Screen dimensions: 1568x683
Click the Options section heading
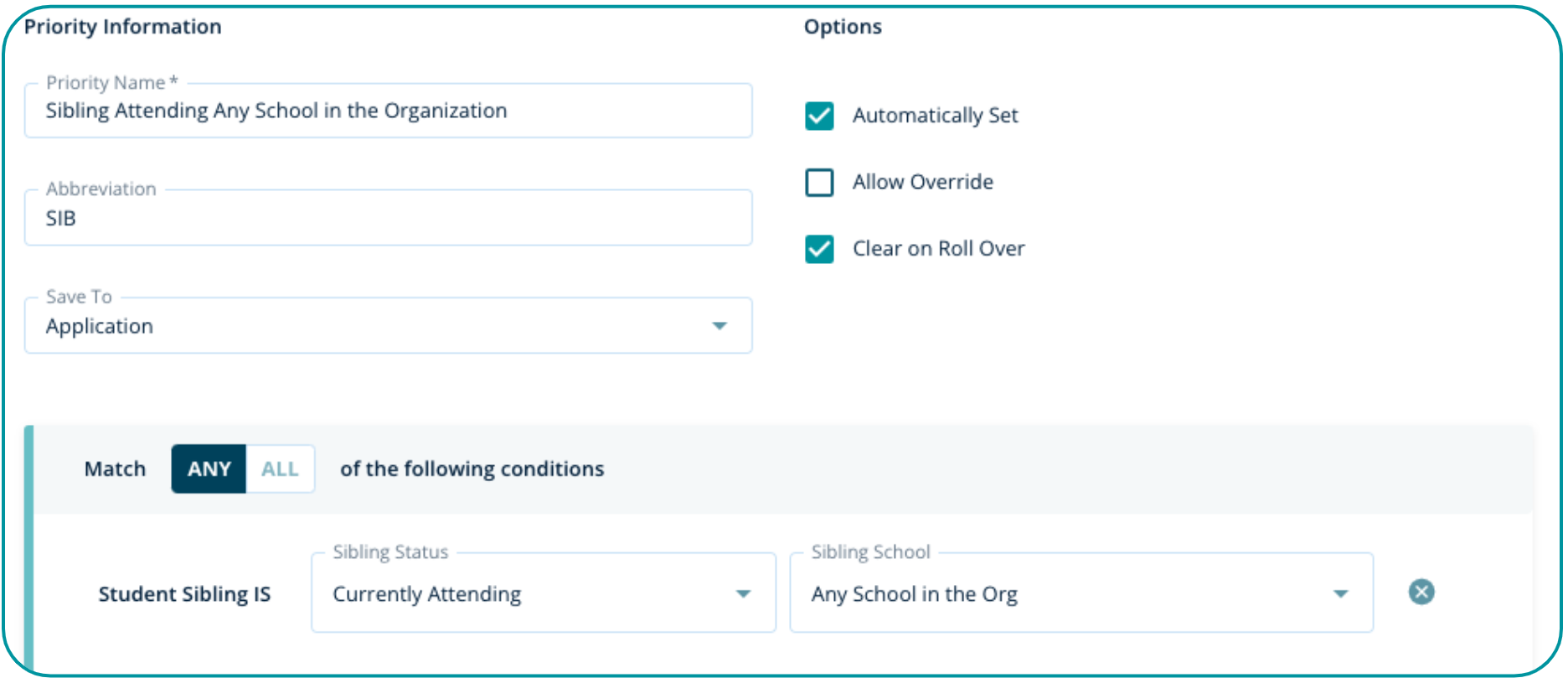point(843,27)
